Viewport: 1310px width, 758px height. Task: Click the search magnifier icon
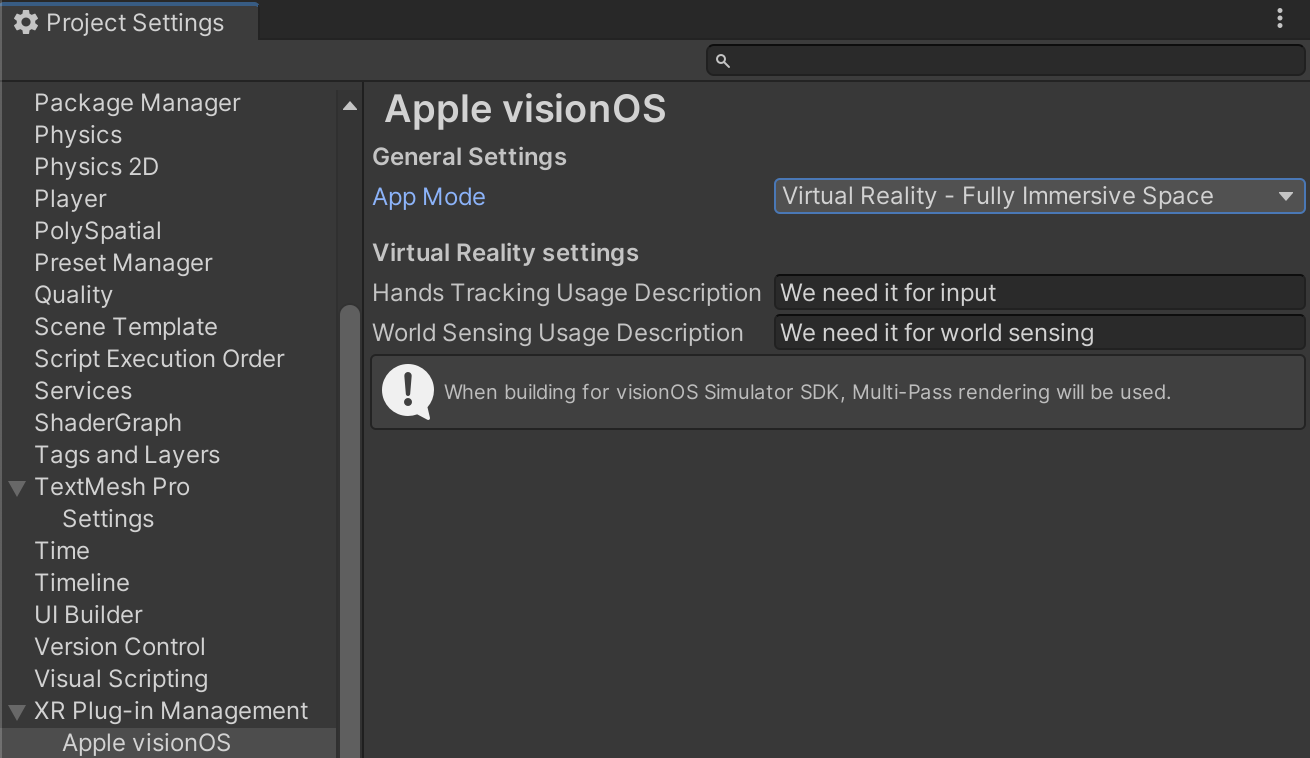[722, 60]
